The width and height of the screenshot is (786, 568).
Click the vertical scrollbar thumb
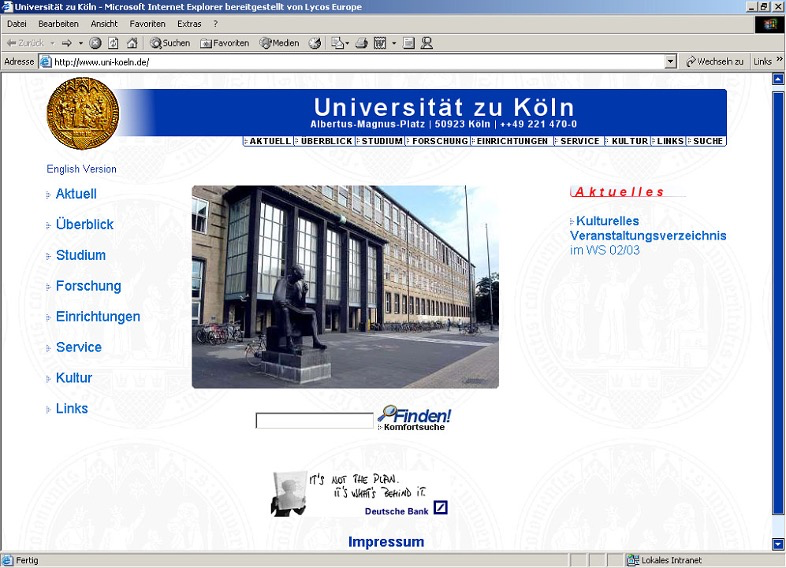tap(778, 303)
